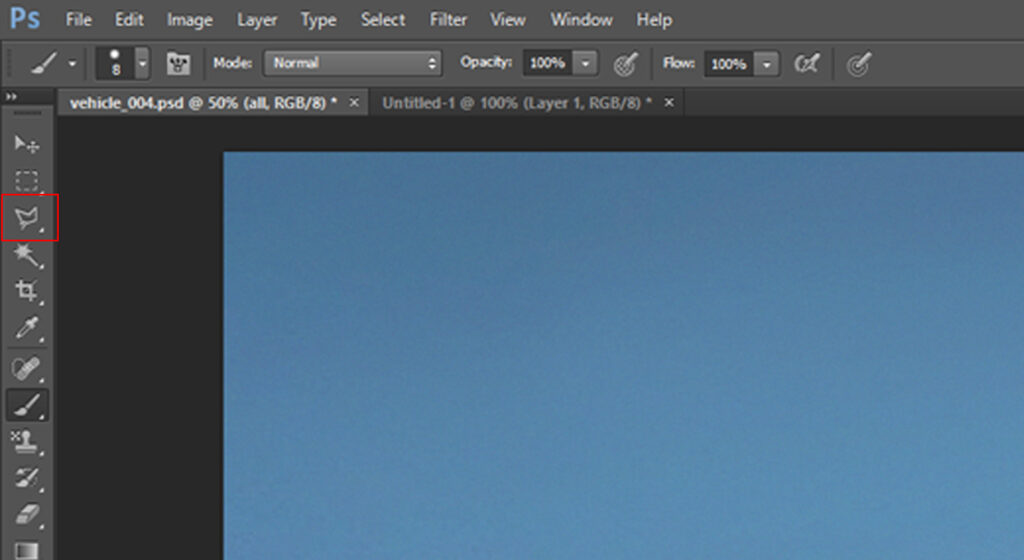The image size is (1024, 560).
Task: Toggle the Brush panel button
Action: (178, 63)
